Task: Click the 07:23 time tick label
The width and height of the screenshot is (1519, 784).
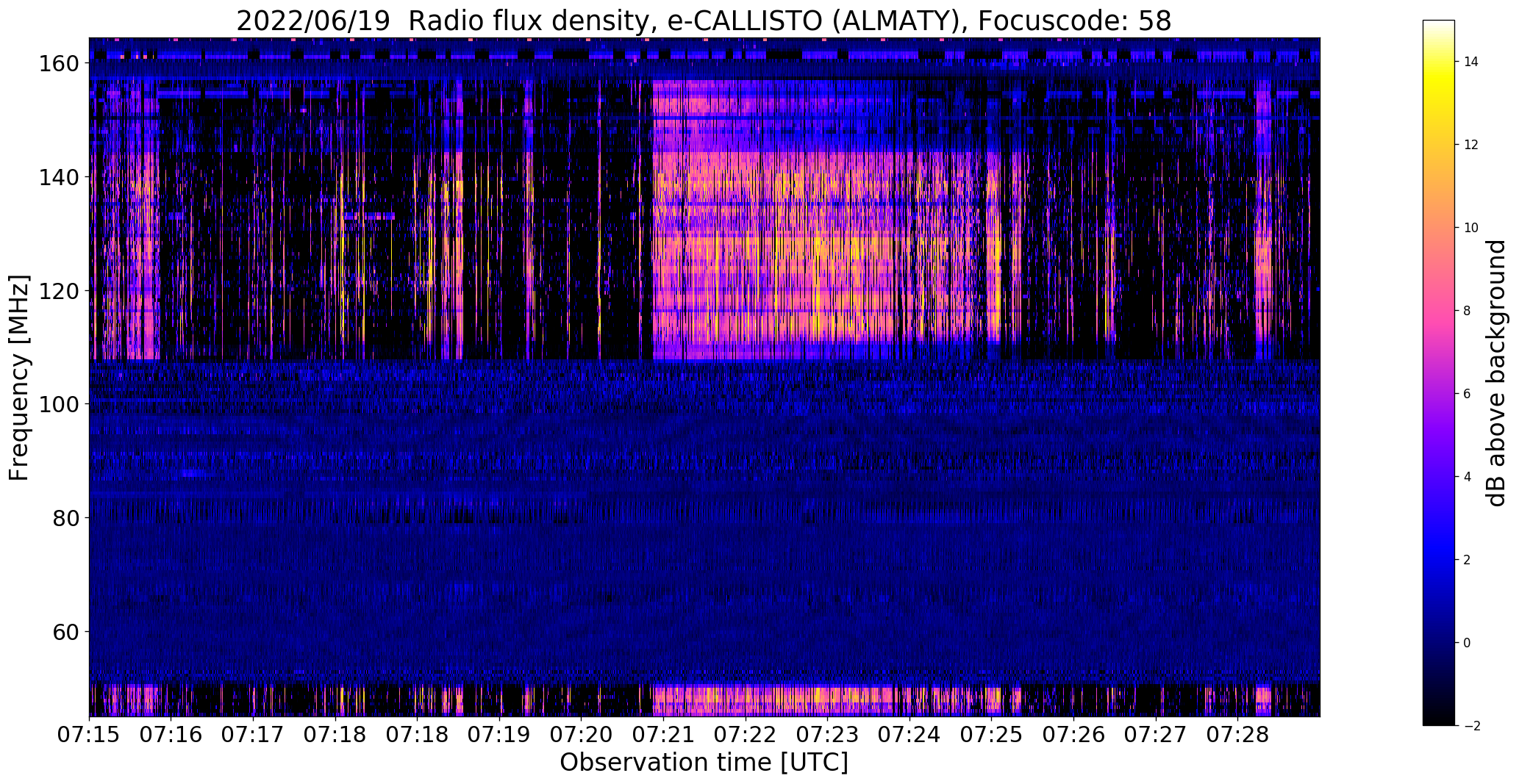Action: click(x=827, y=735)
